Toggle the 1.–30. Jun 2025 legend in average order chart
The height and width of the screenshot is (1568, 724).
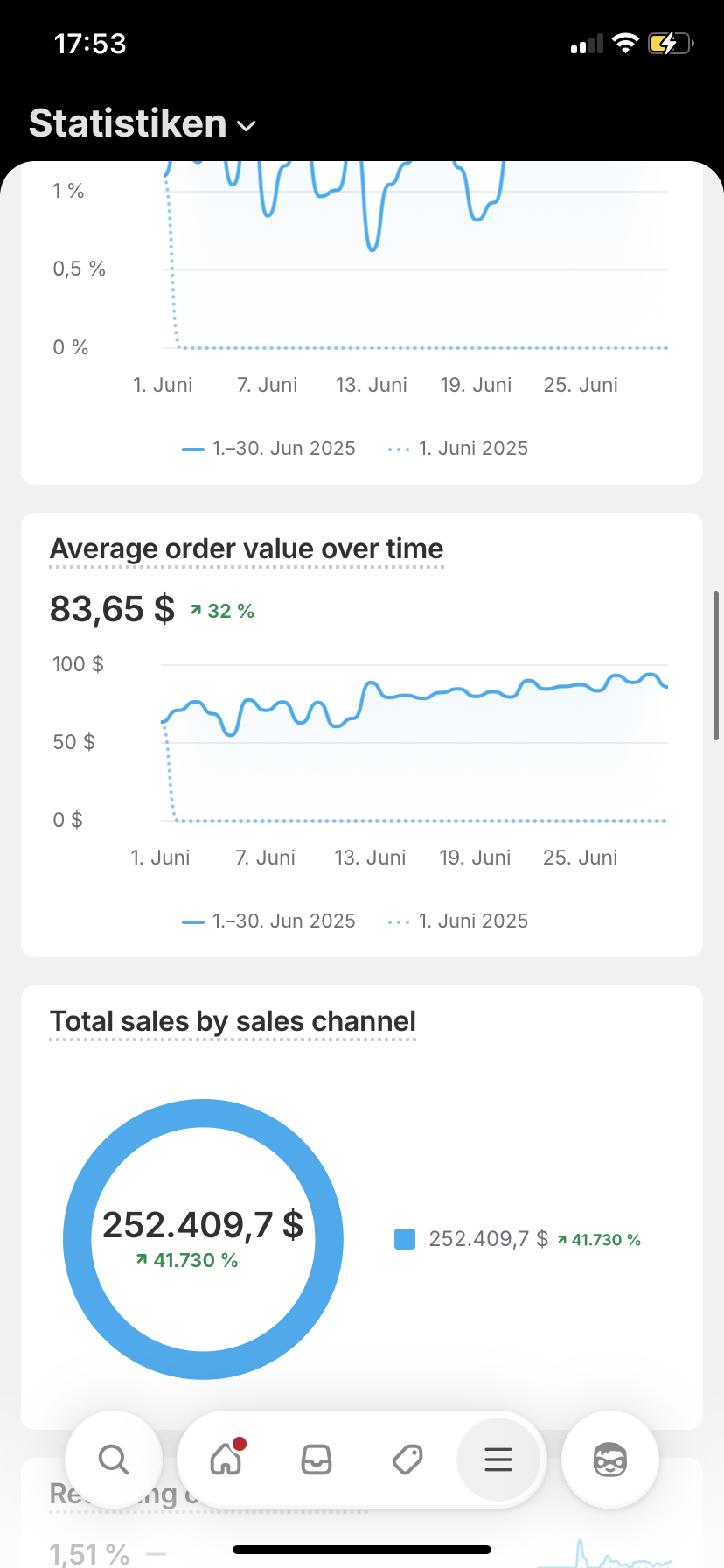[269, 921]
